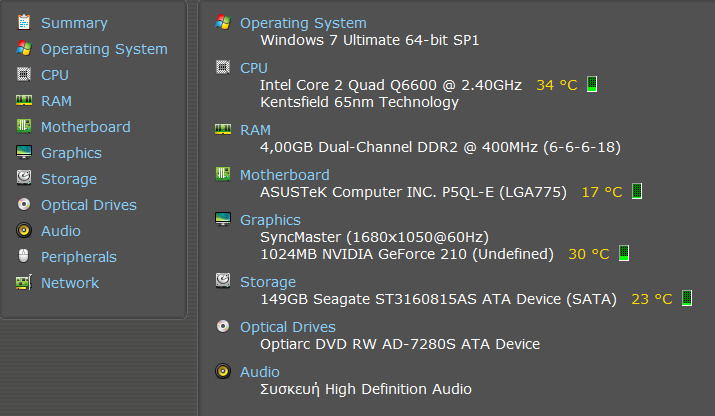Screen dimensions: 715x416
Task: Click the Audio heading in the summary panel
Action: tap(259, 372)
